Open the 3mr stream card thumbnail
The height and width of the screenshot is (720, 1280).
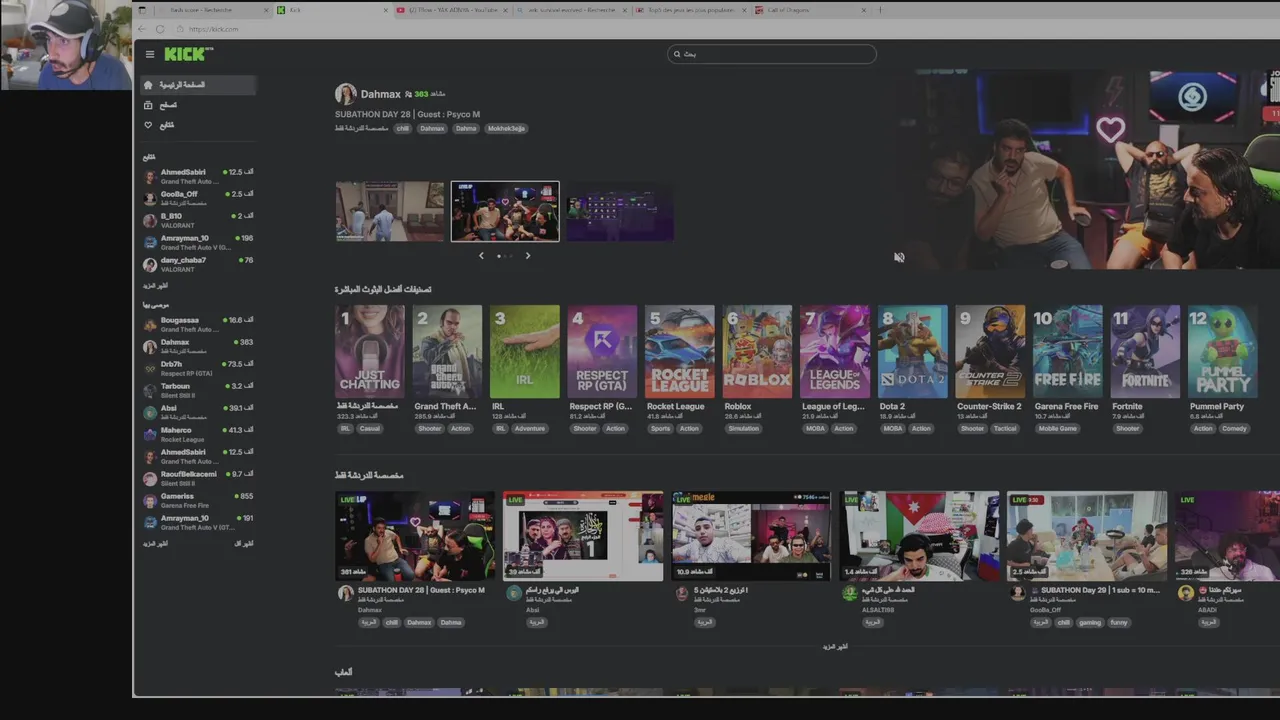751,535
